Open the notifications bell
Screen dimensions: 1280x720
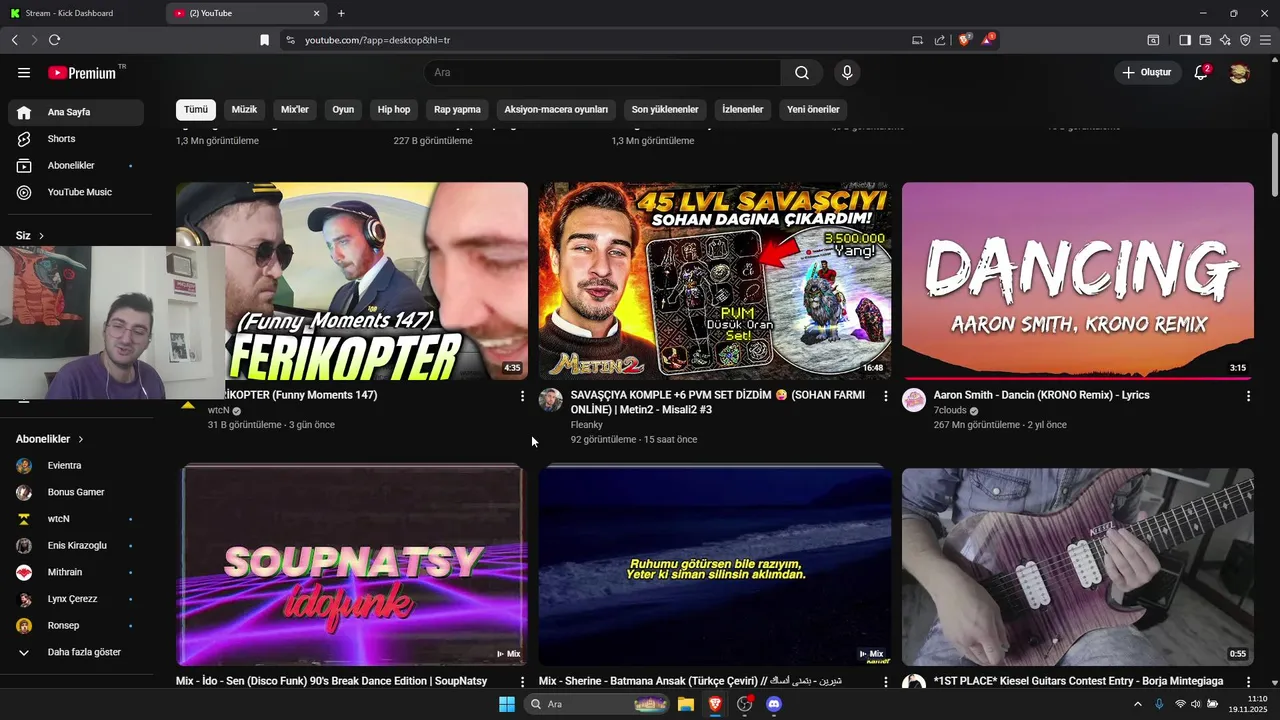tap(1202, 73)
